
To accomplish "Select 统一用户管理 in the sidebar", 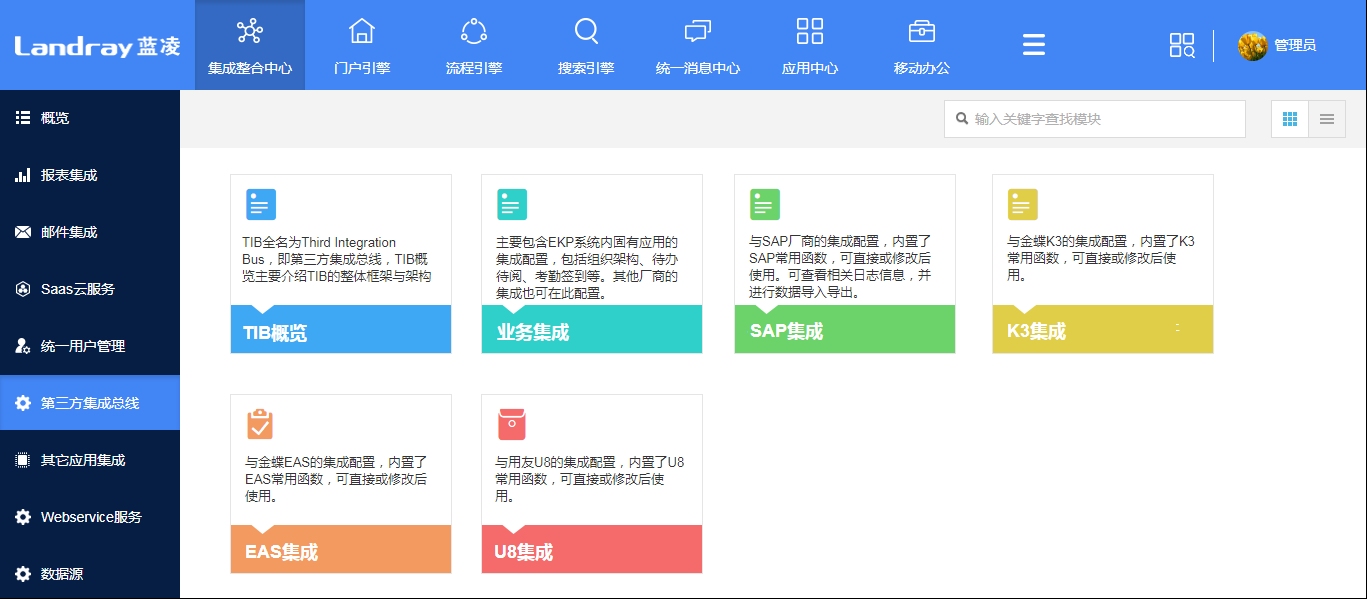I will [90, 346].
